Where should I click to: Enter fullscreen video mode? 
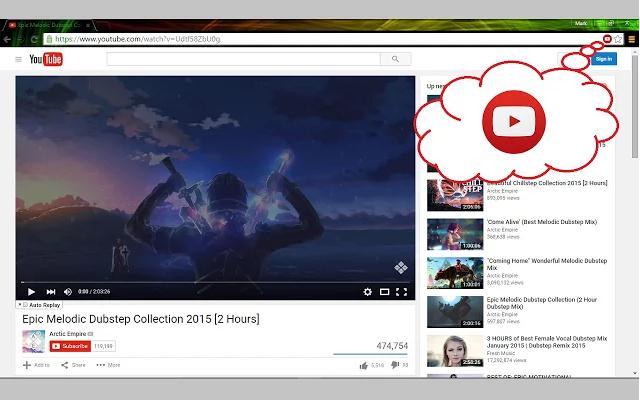tap(401, 292)
